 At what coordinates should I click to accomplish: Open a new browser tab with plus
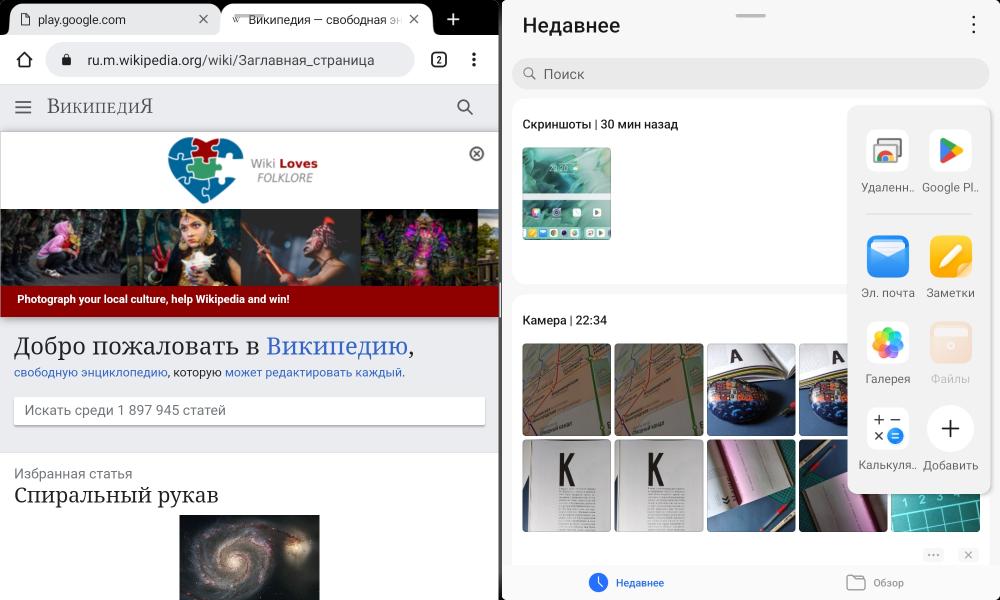point(453,20)
